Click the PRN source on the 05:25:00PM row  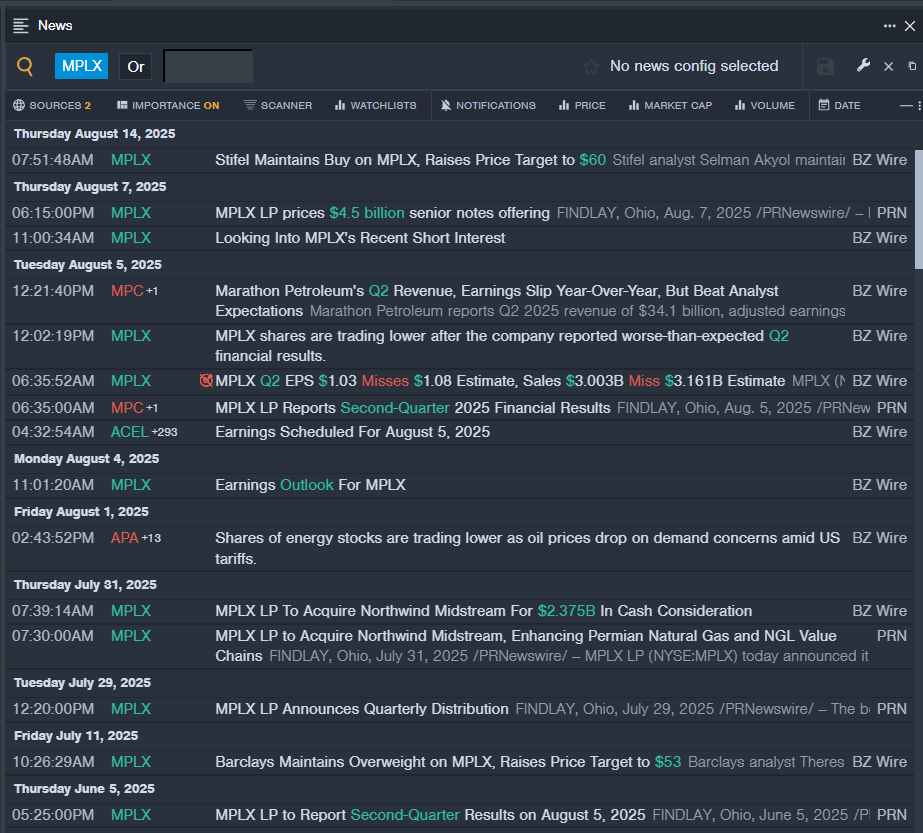point(892,815)
